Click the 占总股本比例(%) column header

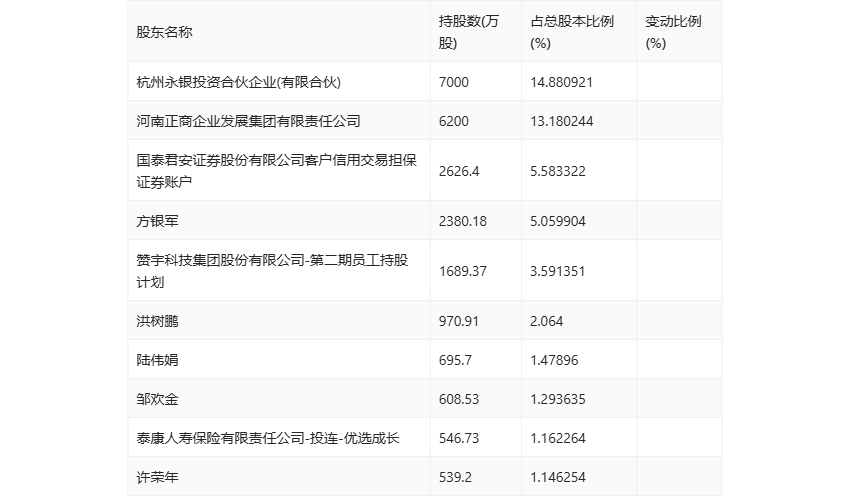tap(572, 32)
